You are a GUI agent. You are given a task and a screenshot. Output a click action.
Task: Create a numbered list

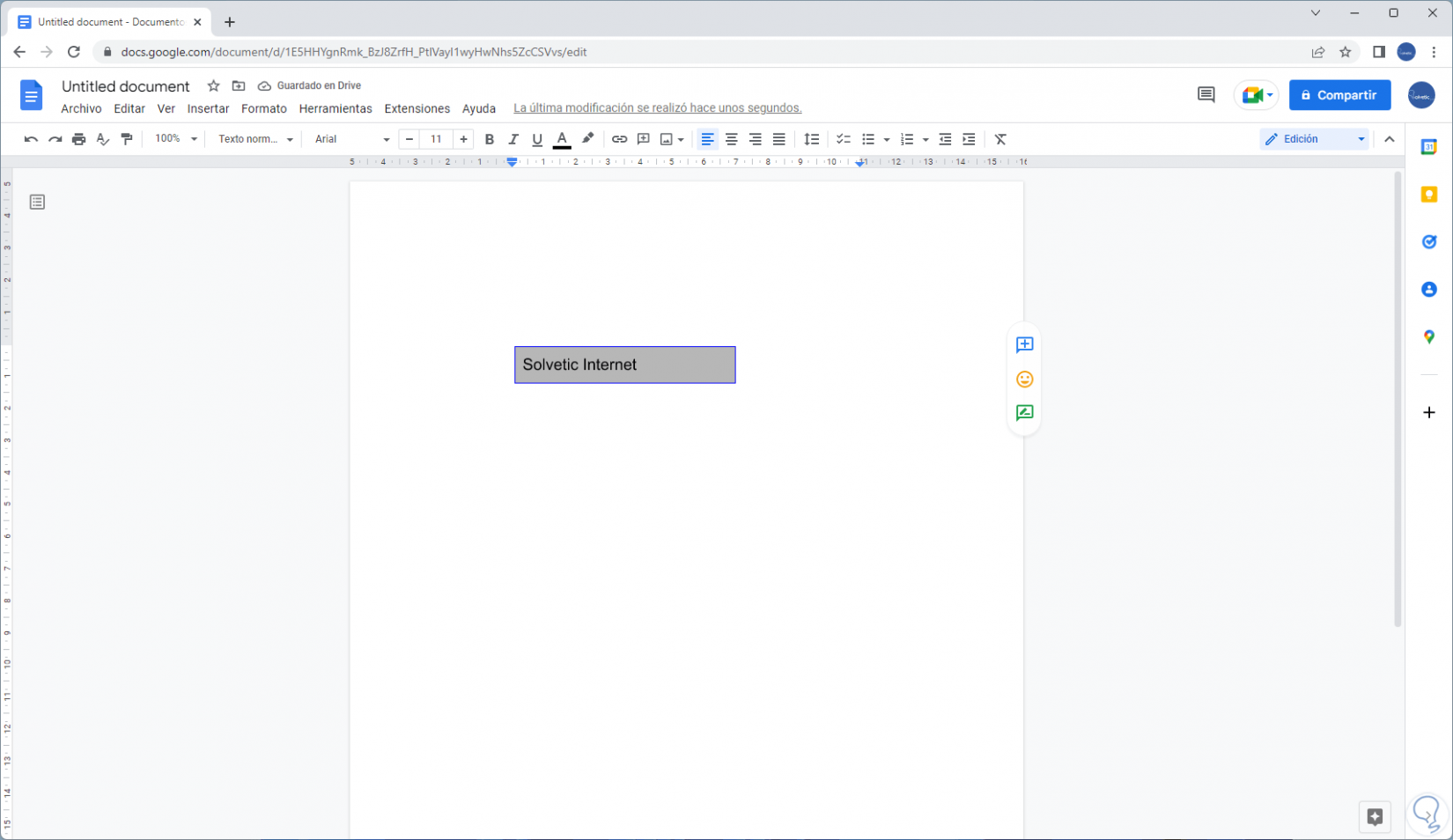[907, 139]
